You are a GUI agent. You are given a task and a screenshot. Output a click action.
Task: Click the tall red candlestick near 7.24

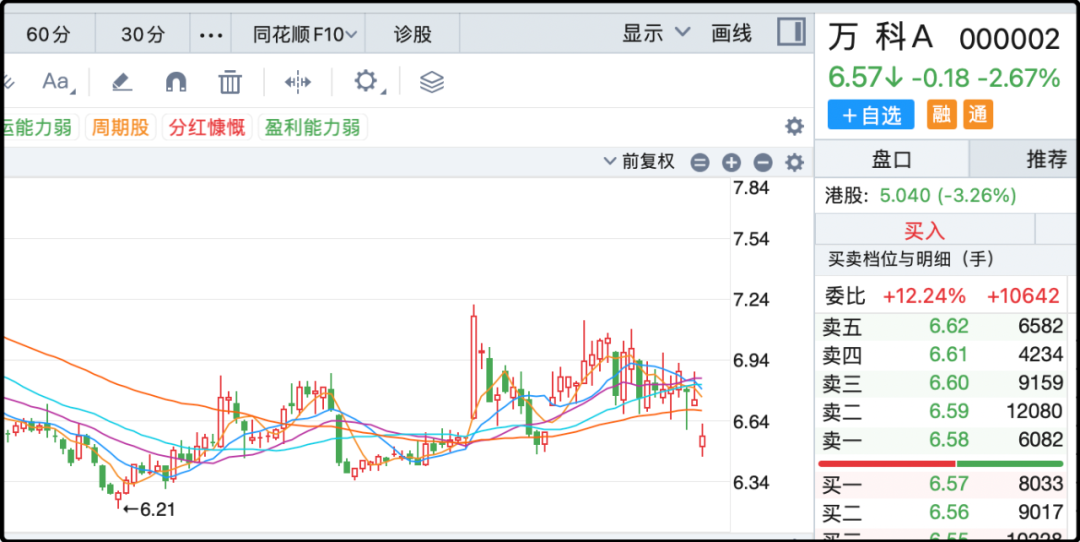[x=474, y=363]
